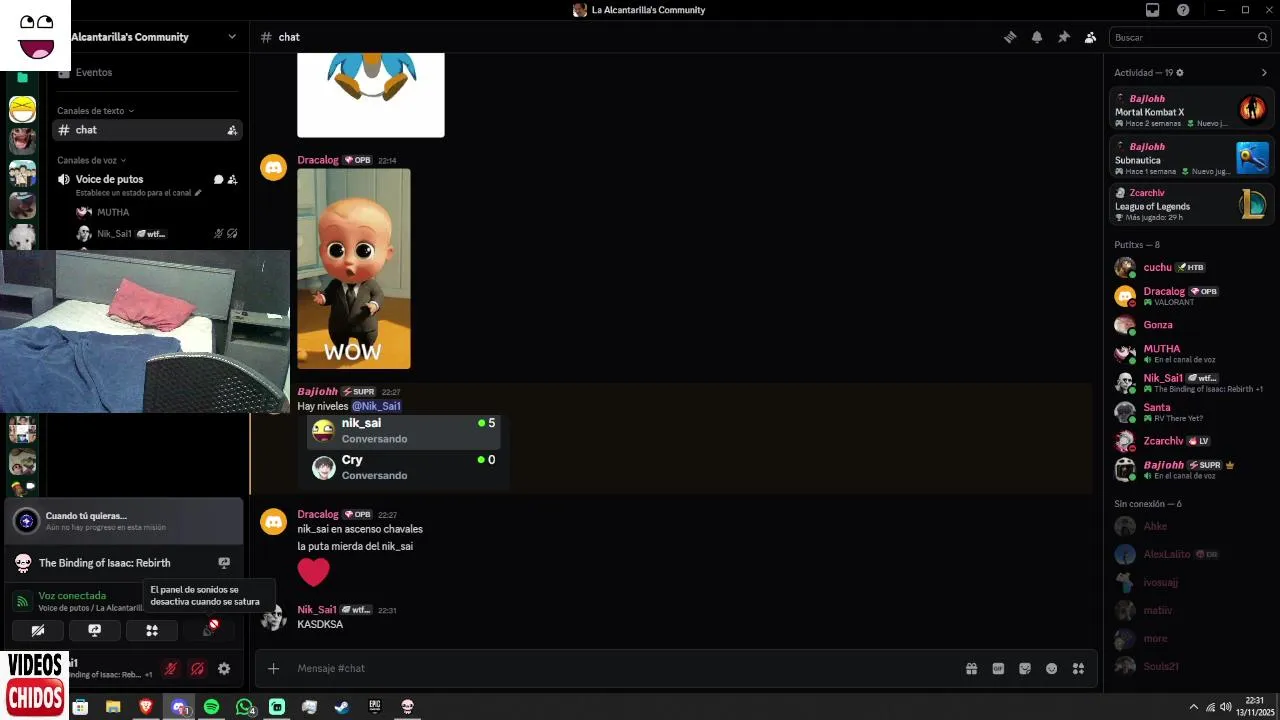The width and height of the screenshot is (1280, 720).
Task: Select Souls21 in the offline members
Action: 1191,666
